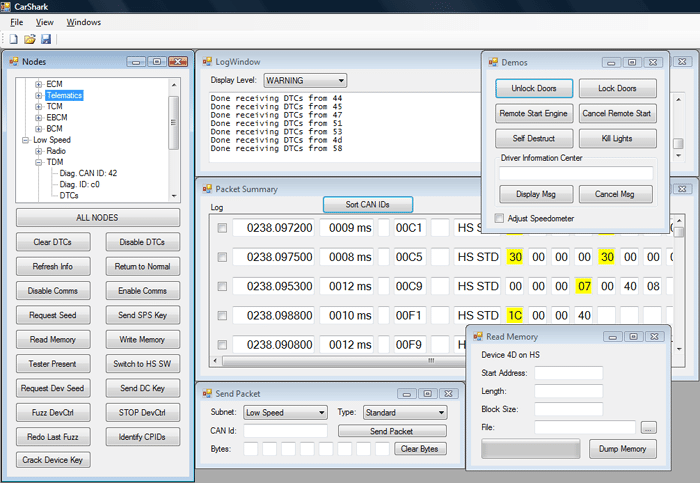Viewport: 700px width, 483px height.
Task: Select the DTCs tree item under TDM
Action: point(69,196)
